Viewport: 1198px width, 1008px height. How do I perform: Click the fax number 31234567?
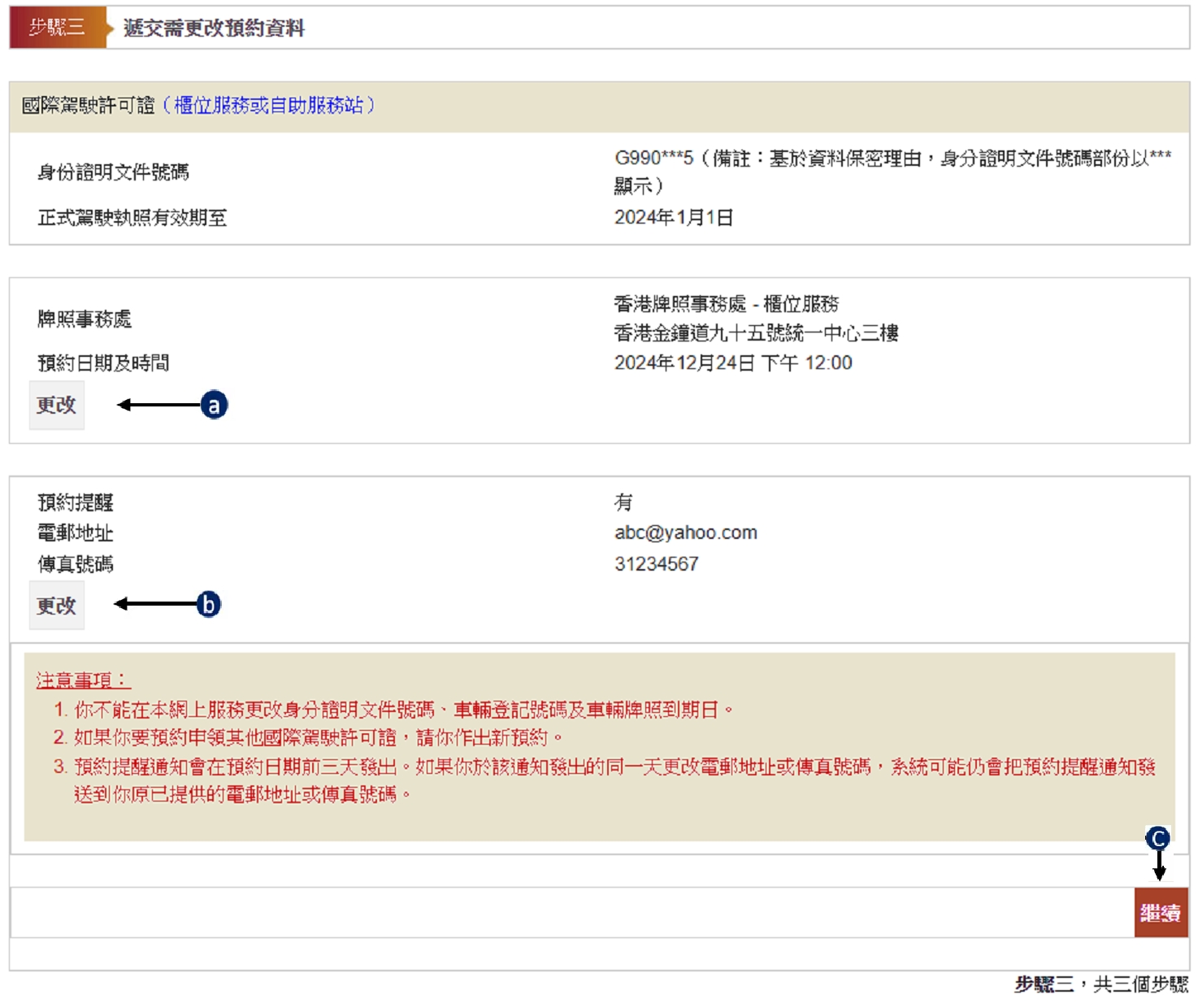coord(656,564)
